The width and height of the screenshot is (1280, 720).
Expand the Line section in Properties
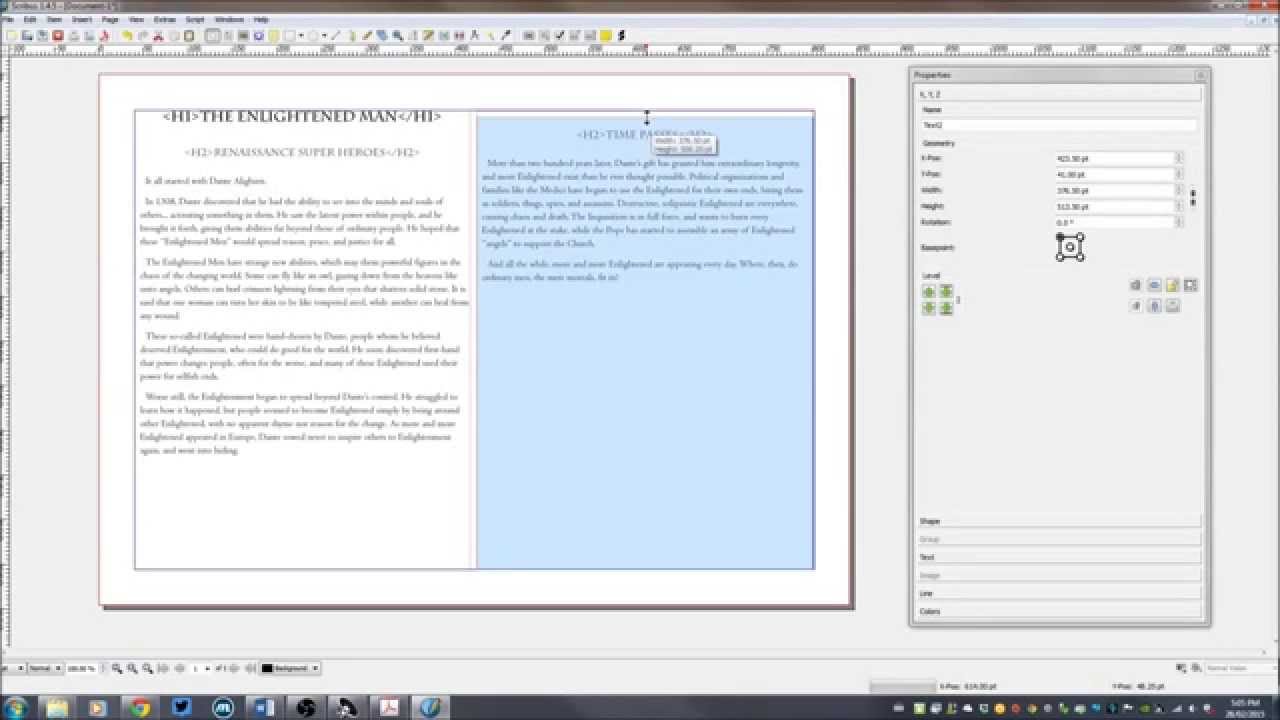click(1059, 593)
